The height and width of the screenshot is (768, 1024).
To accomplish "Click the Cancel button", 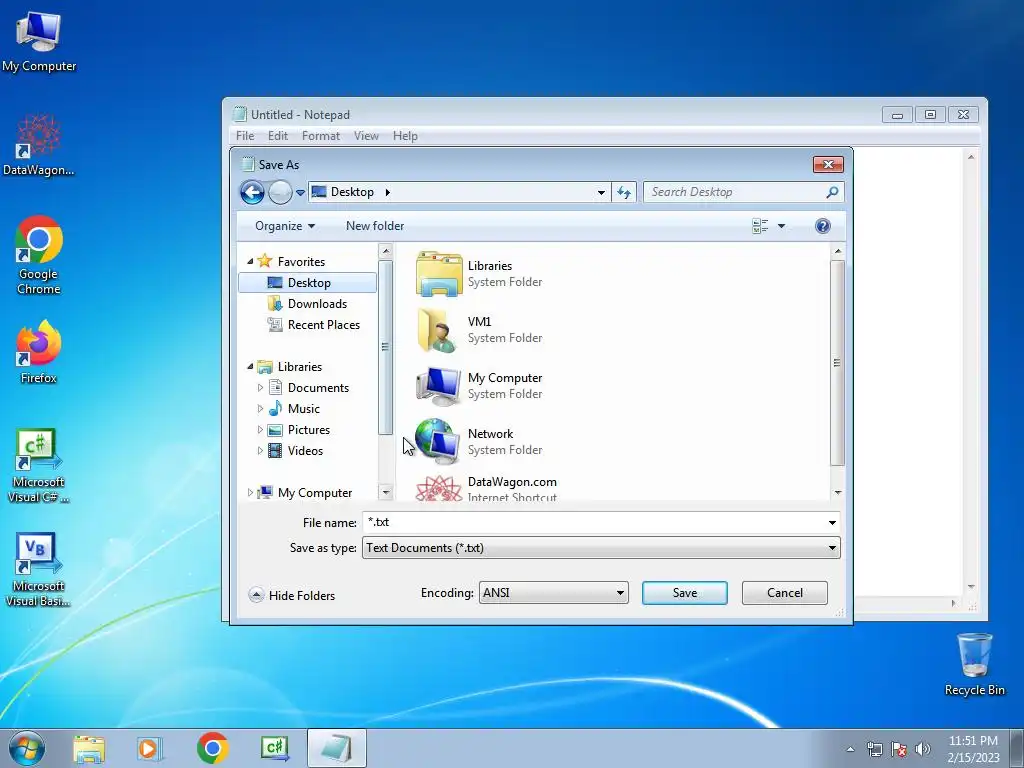I will pyautogui.click(x=784, y=593).
